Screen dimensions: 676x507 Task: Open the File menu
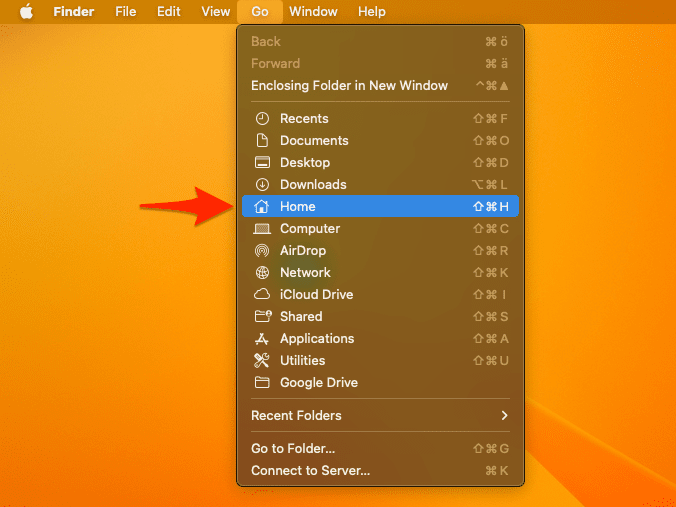pos(125,12)
